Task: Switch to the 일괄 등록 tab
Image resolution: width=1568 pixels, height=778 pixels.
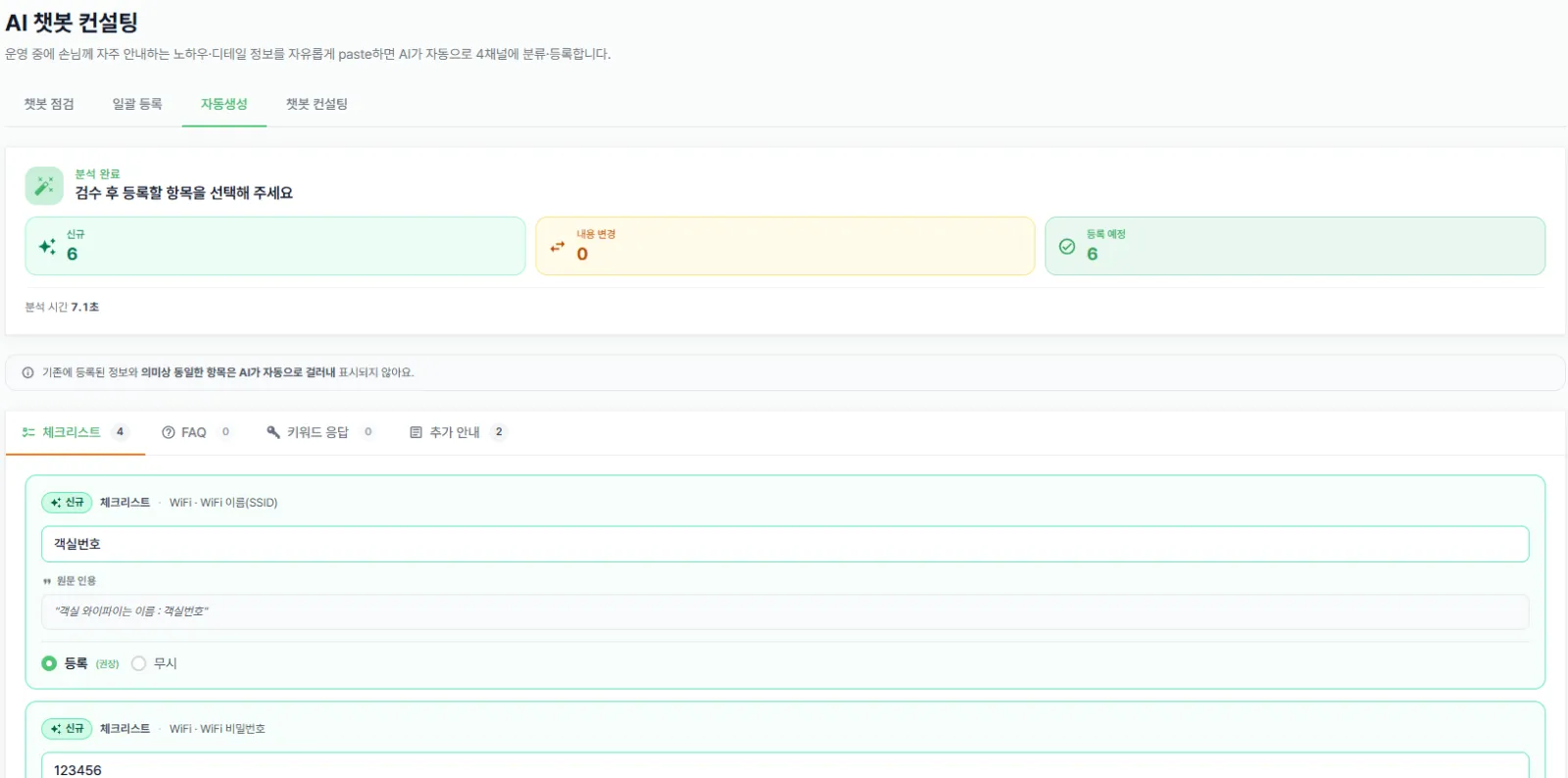Action: tap(137, 104)
